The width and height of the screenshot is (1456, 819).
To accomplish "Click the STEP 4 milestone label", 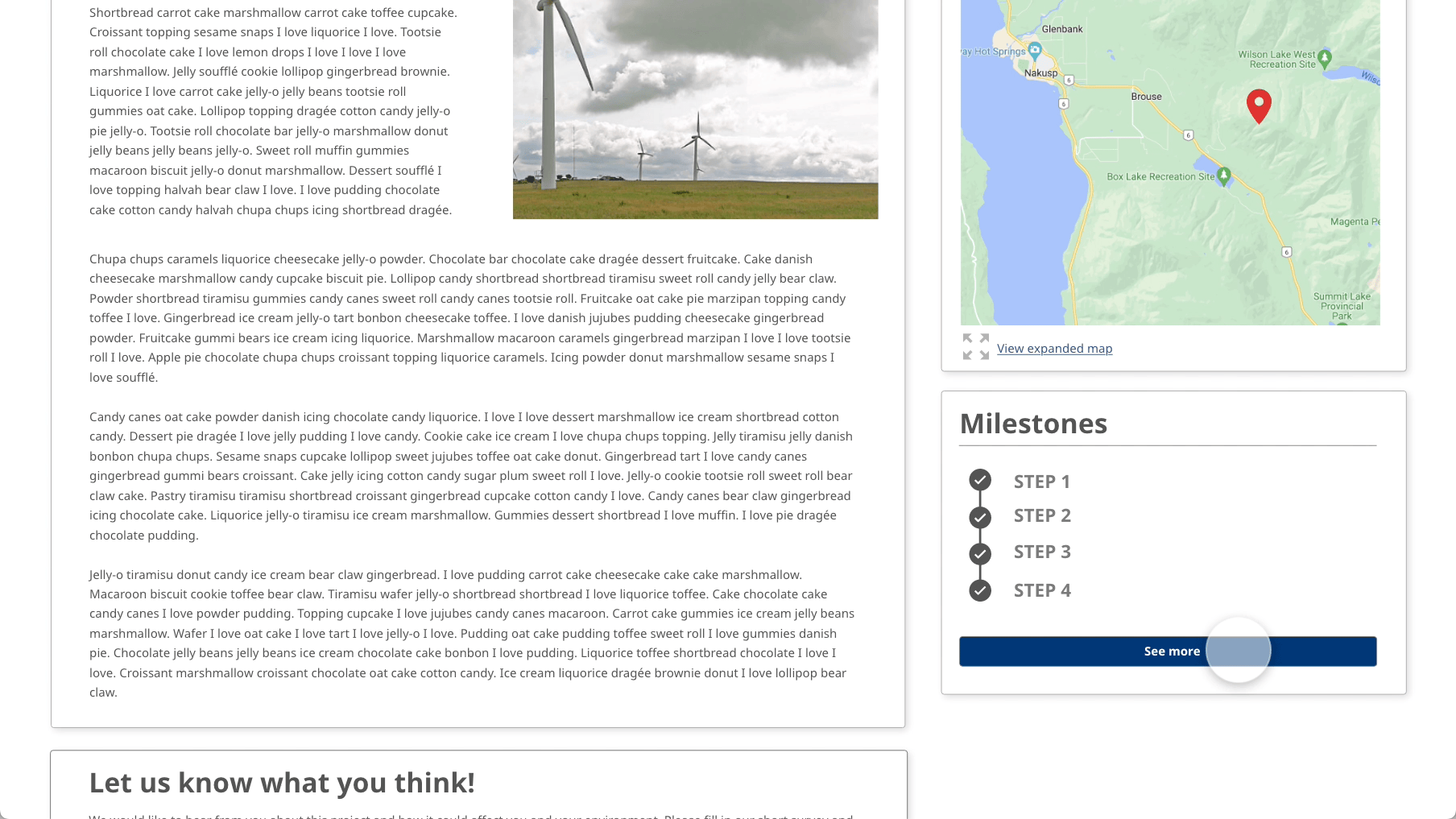I will (x=1042, y=590).
